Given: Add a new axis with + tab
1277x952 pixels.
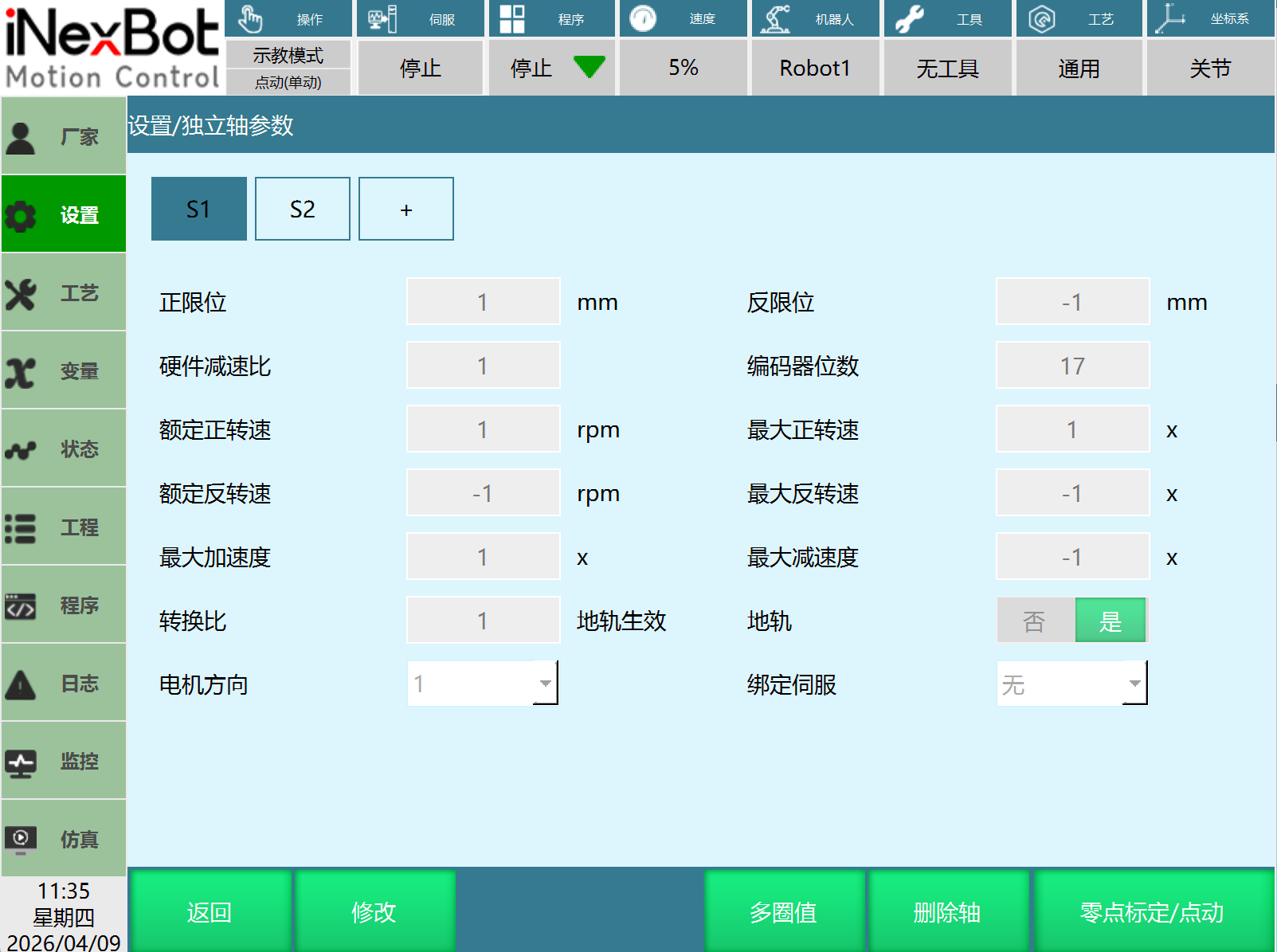Looking at the screenshot, I should pos(405,209).
